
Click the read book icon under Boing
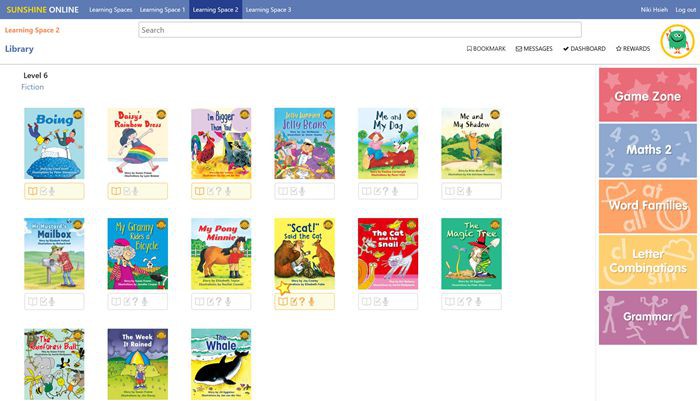click(32, 191)
